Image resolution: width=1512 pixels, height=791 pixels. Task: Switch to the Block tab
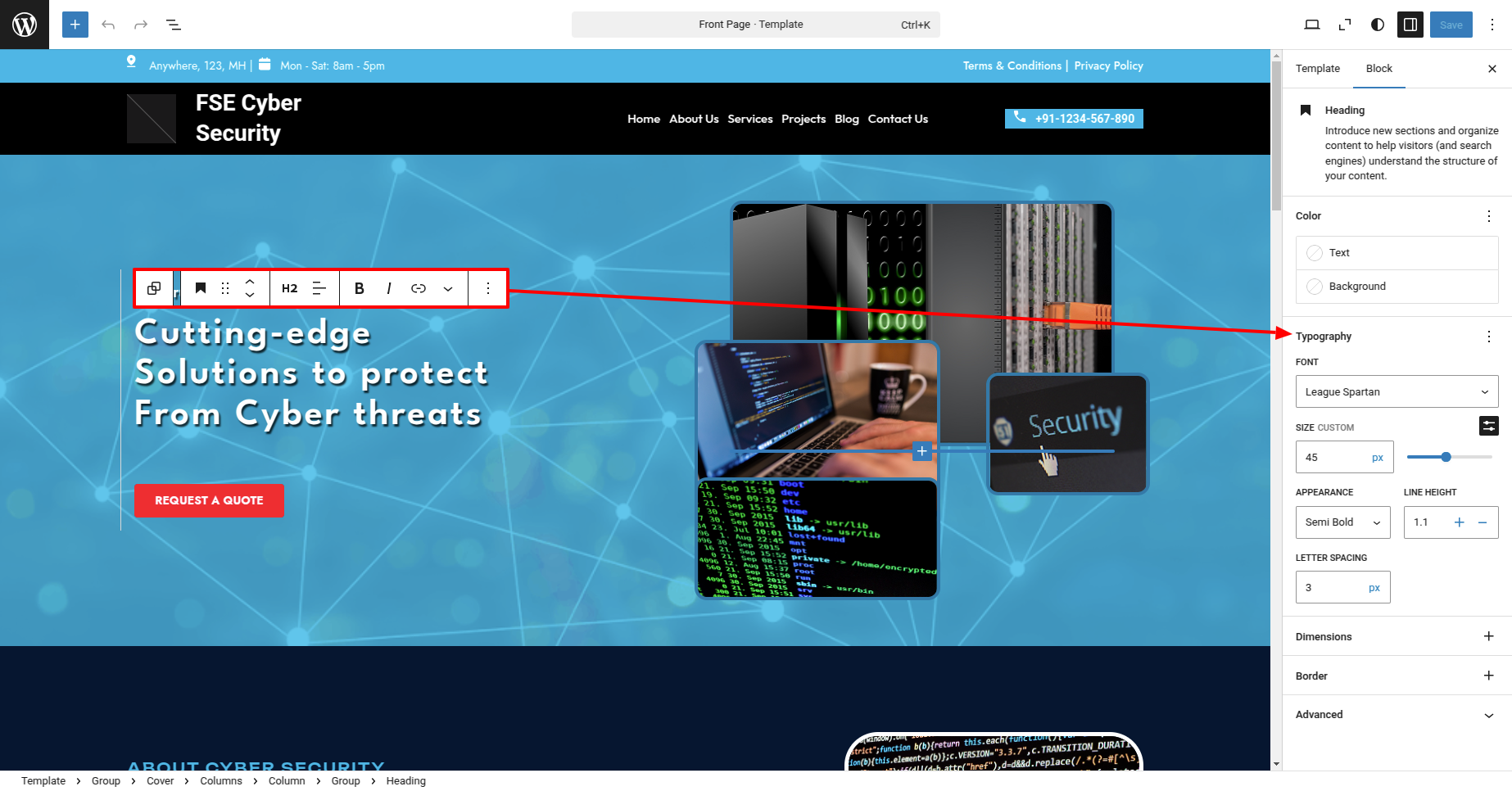[1379, 69]
